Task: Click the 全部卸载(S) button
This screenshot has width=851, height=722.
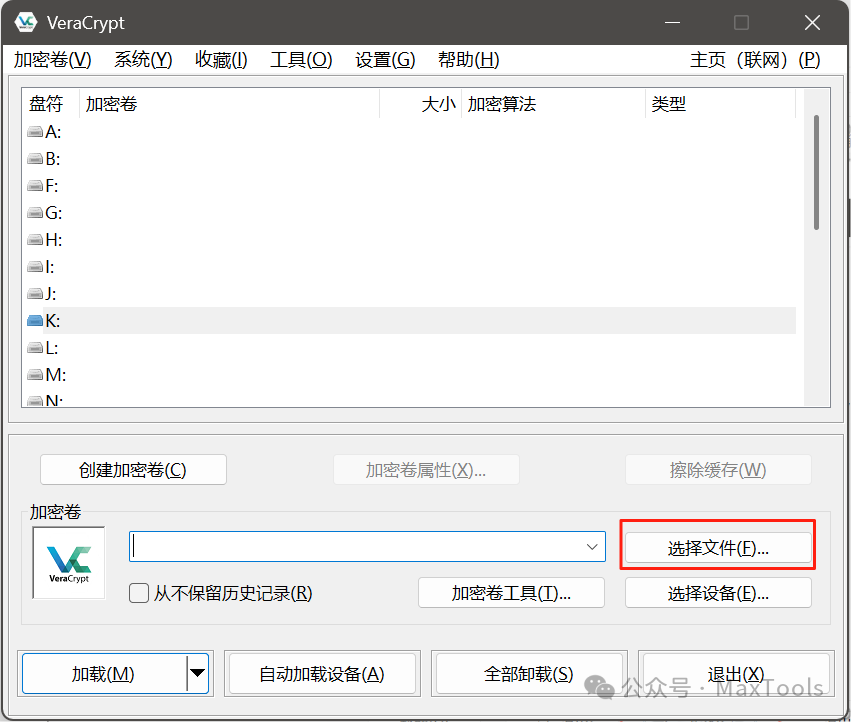Action: 529,674
